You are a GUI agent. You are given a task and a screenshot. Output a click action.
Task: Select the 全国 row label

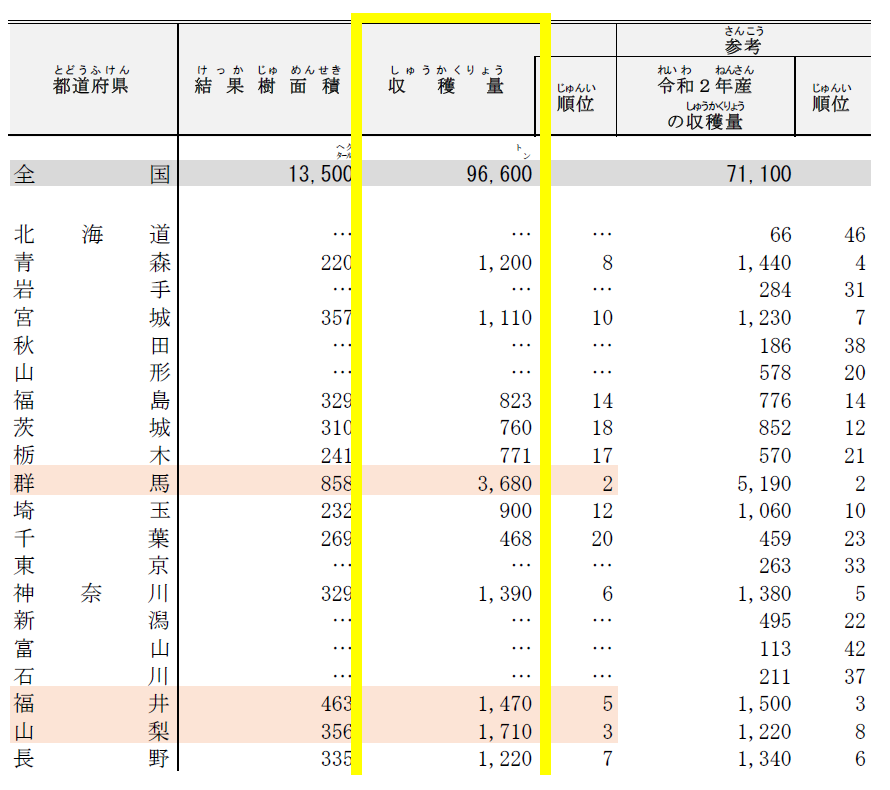[x=91, y=174]
